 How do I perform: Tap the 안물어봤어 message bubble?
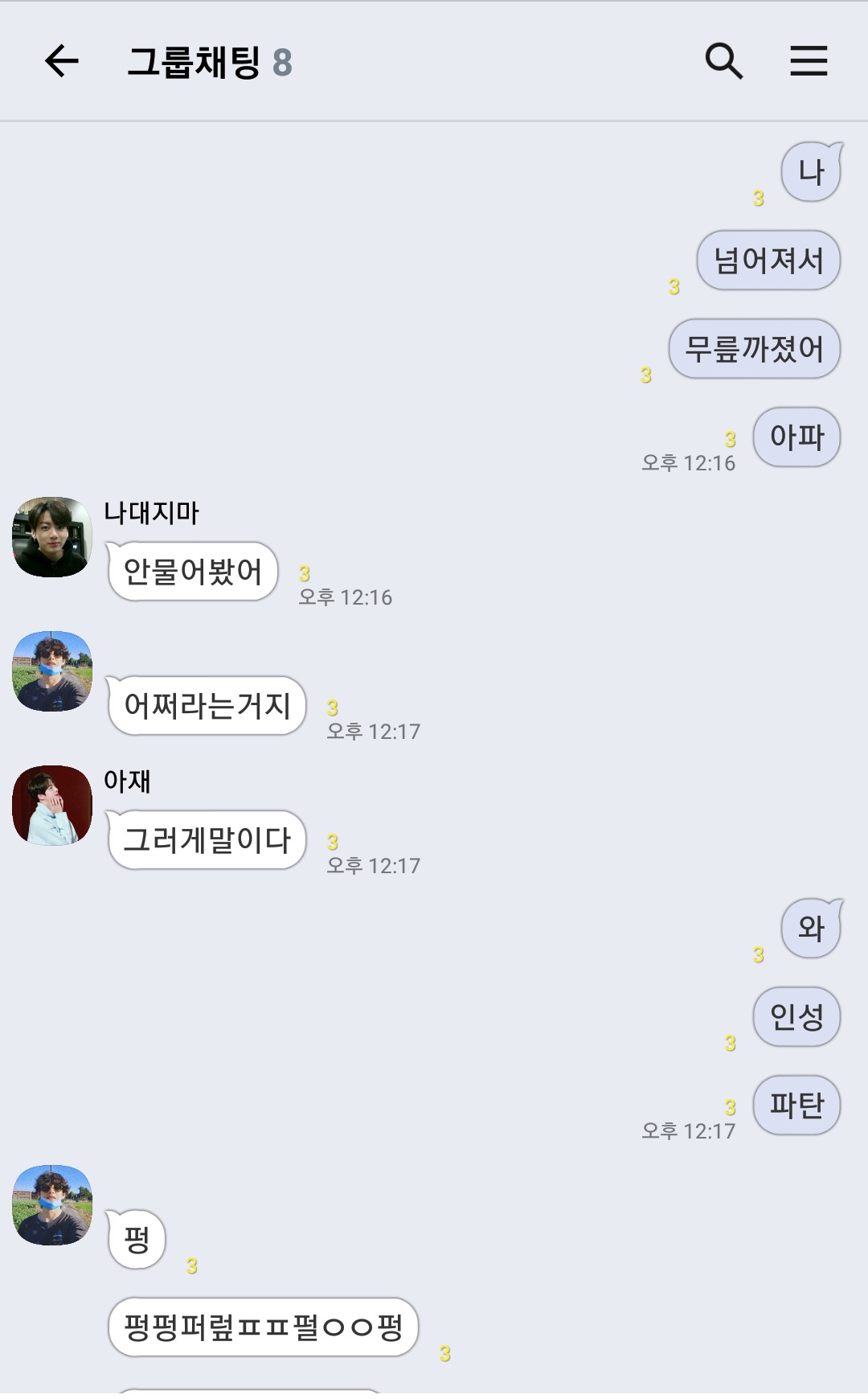(192, 572)
